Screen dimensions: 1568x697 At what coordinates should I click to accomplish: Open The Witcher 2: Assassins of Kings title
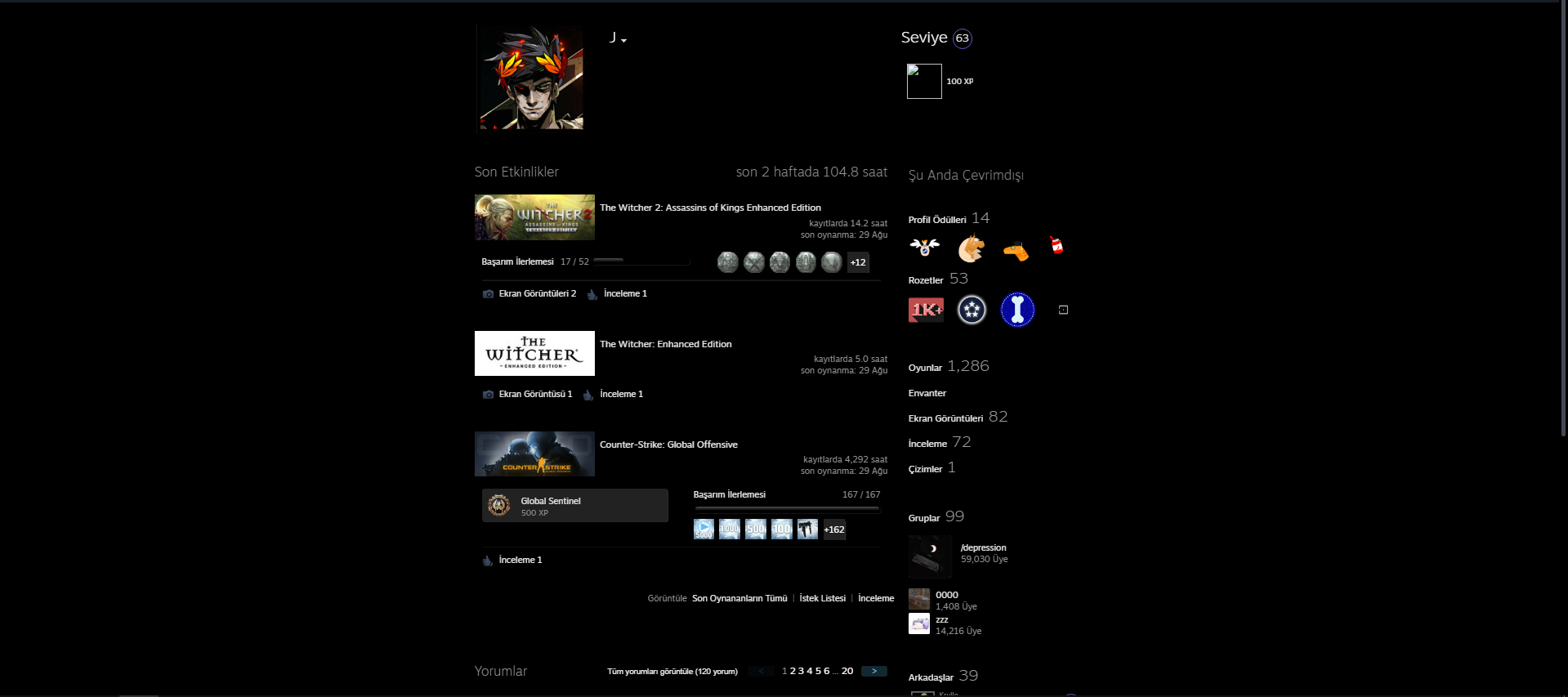(x=710, y=208)
